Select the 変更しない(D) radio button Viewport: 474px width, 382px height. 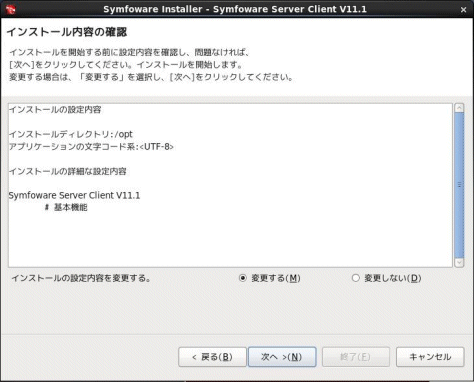[x=356, y=278]
